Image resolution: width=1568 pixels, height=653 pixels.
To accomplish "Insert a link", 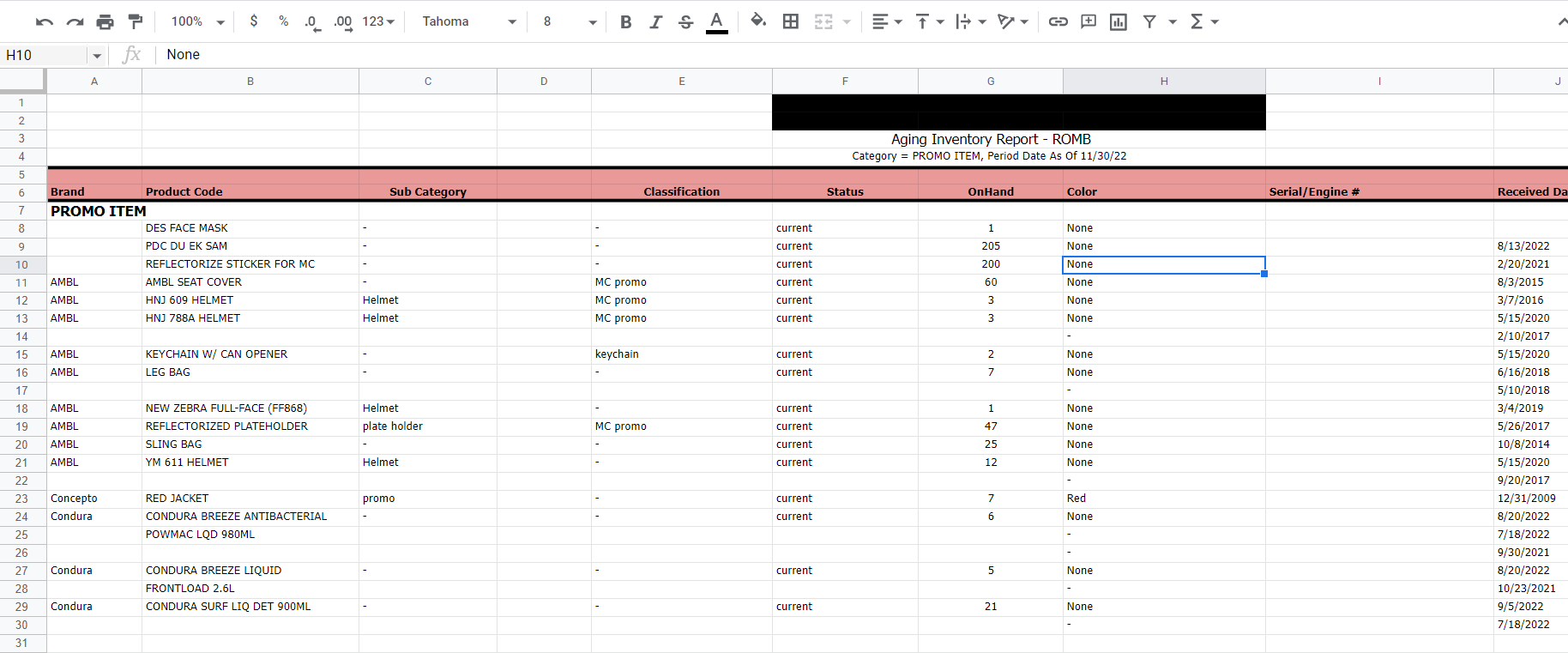I will tap(1058, 21).
